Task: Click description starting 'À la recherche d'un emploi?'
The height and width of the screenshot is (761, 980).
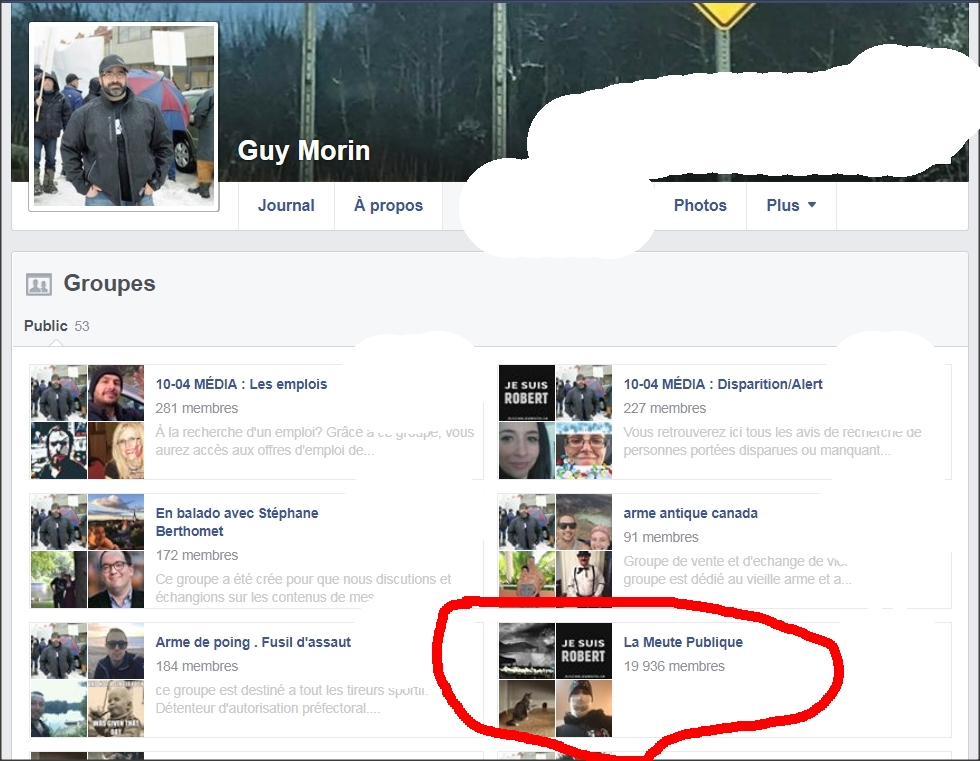Action: [315, 441]
